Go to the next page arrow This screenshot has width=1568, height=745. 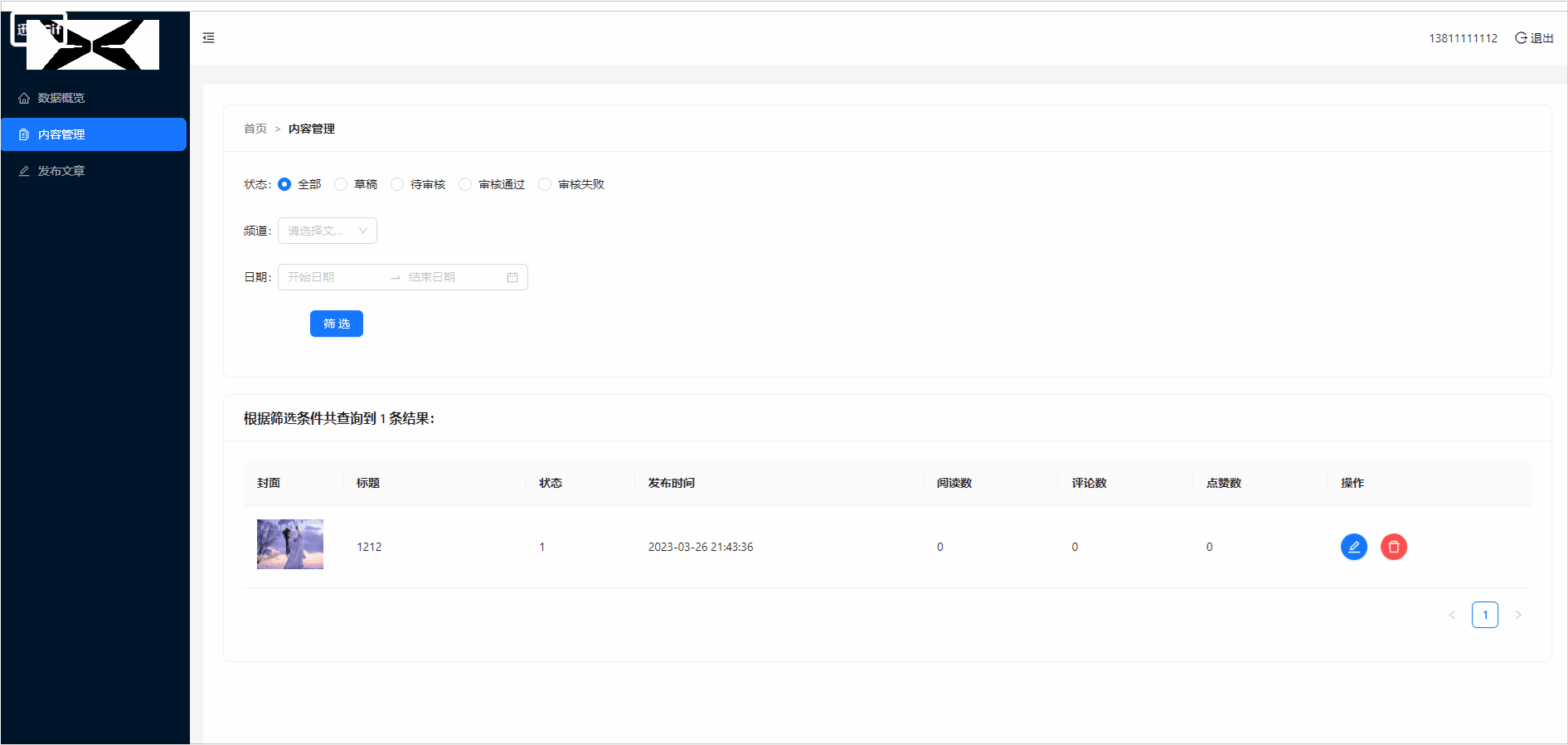[1518, 615]
